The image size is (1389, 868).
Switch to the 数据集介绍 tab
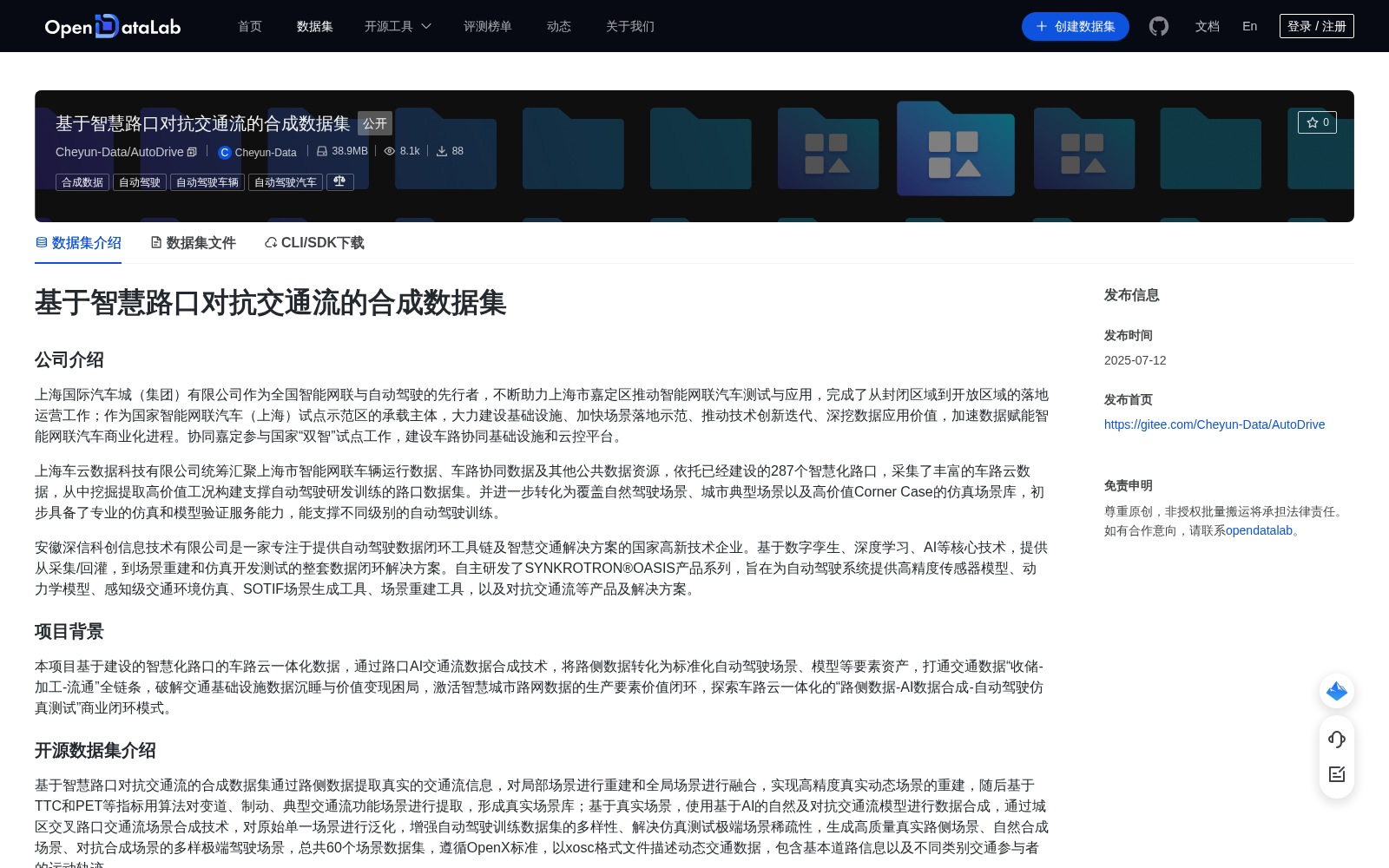click(78, 243)
